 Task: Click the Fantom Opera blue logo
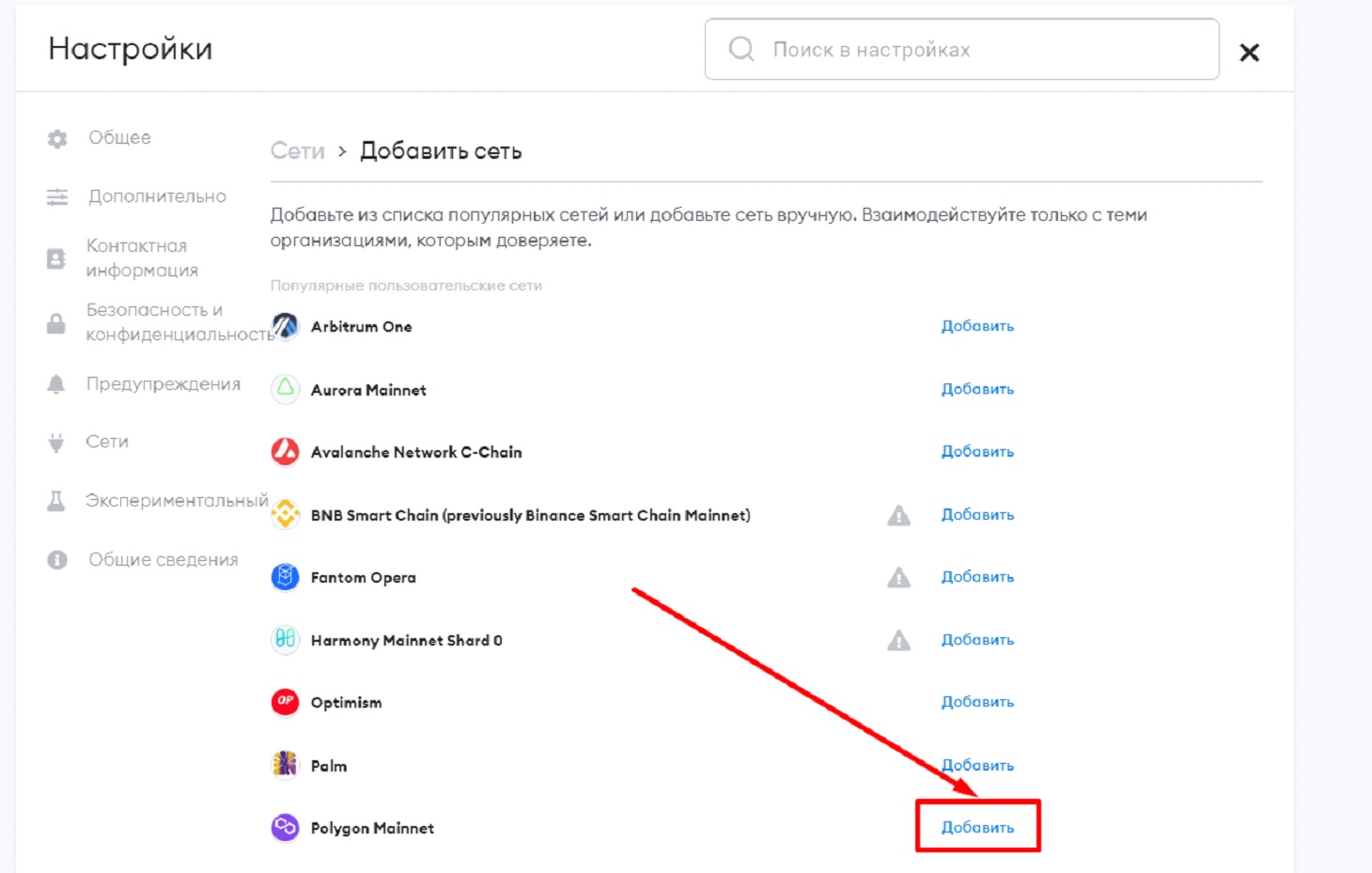[285, 577]
